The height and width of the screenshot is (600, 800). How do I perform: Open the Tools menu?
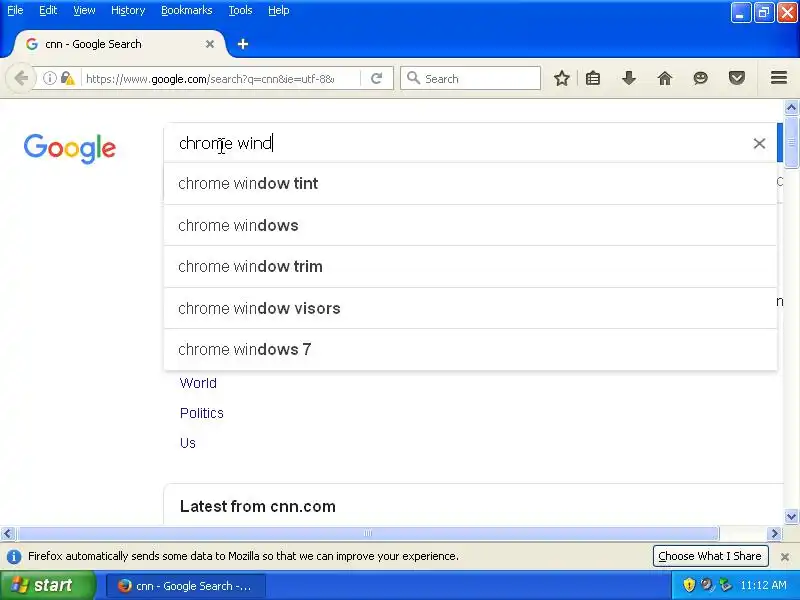[240, 10]
